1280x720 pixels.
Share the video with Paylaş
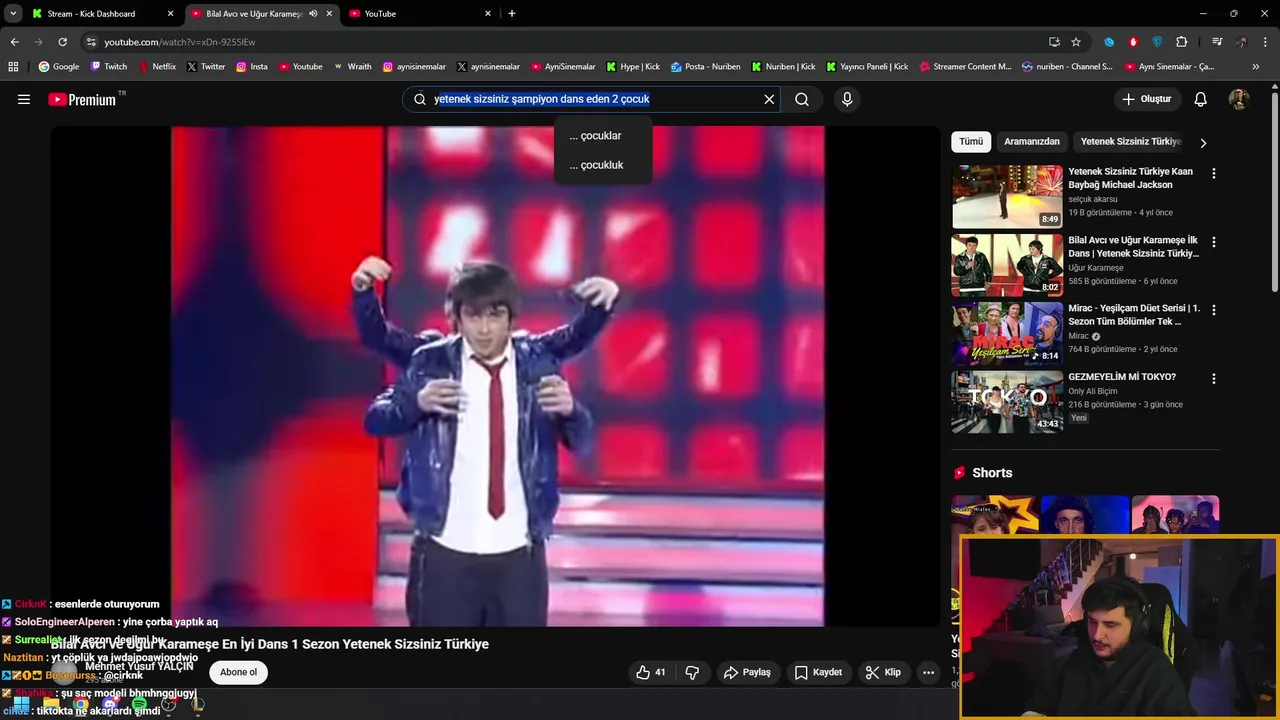point(747,672)
